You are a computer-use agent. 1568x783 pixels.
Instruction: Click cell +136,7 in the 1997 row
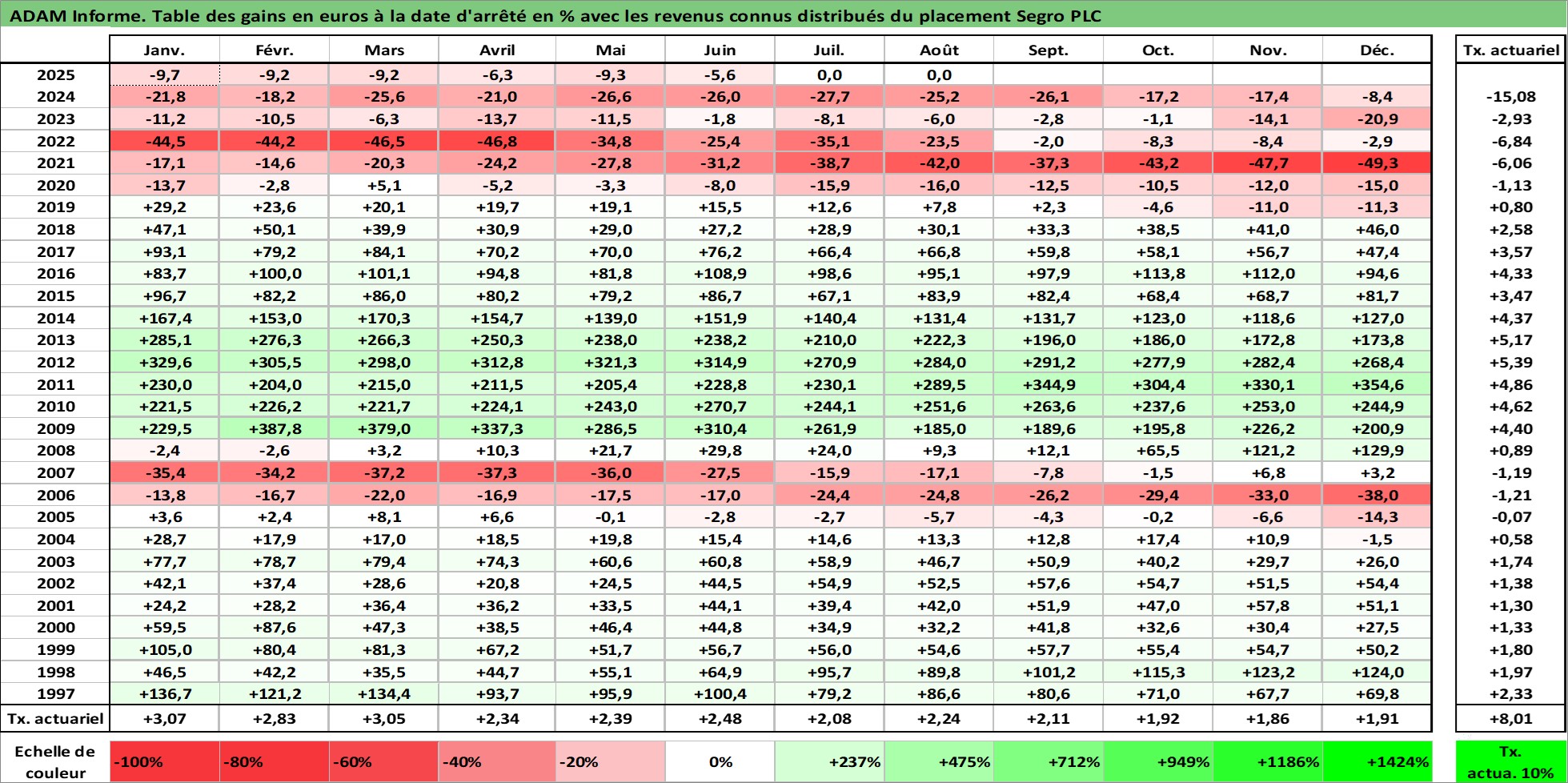tap(164, 694)
